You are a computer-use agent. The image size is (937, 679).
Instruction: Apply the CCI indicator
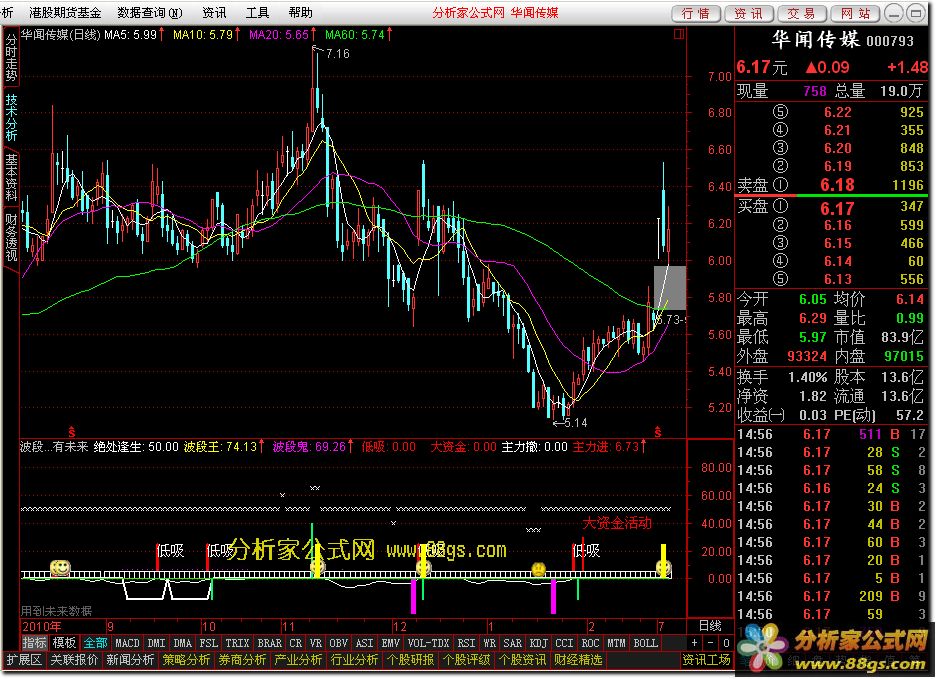point(565,644)
